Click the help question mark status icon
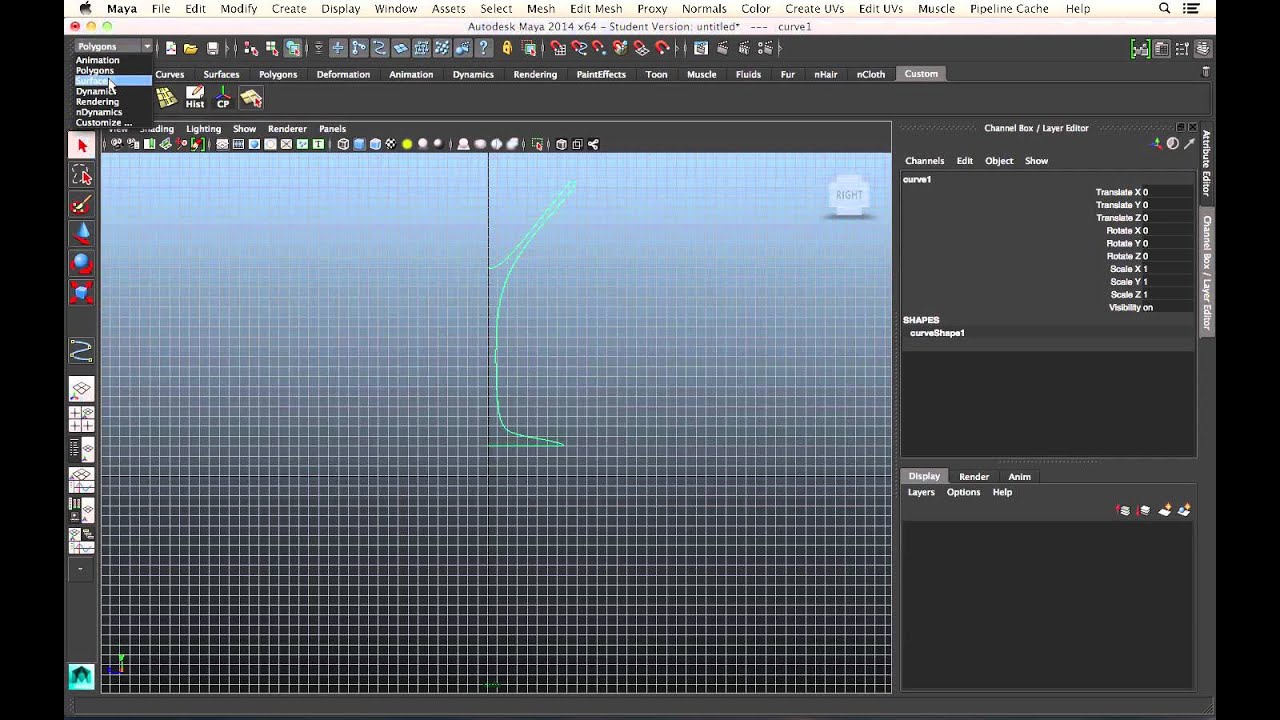 tap(484, 48)
